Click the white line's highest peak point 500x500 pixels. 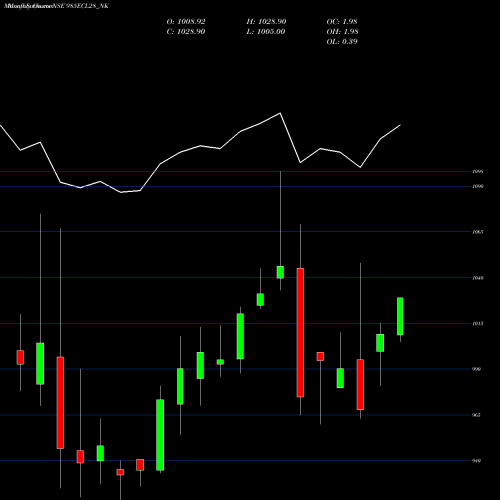pos(280,113)
